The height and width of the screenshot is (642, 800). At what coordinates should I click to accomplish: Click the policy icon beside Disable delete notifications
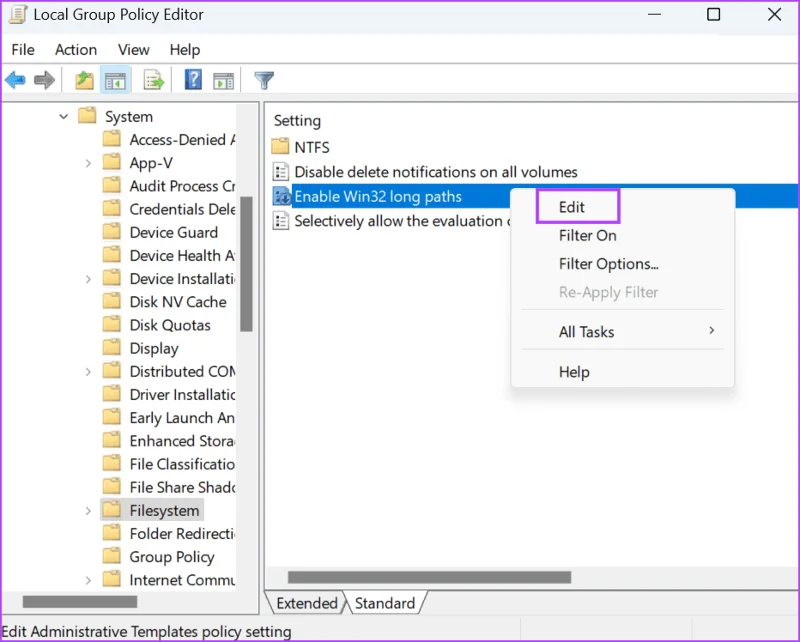point(281,172)
